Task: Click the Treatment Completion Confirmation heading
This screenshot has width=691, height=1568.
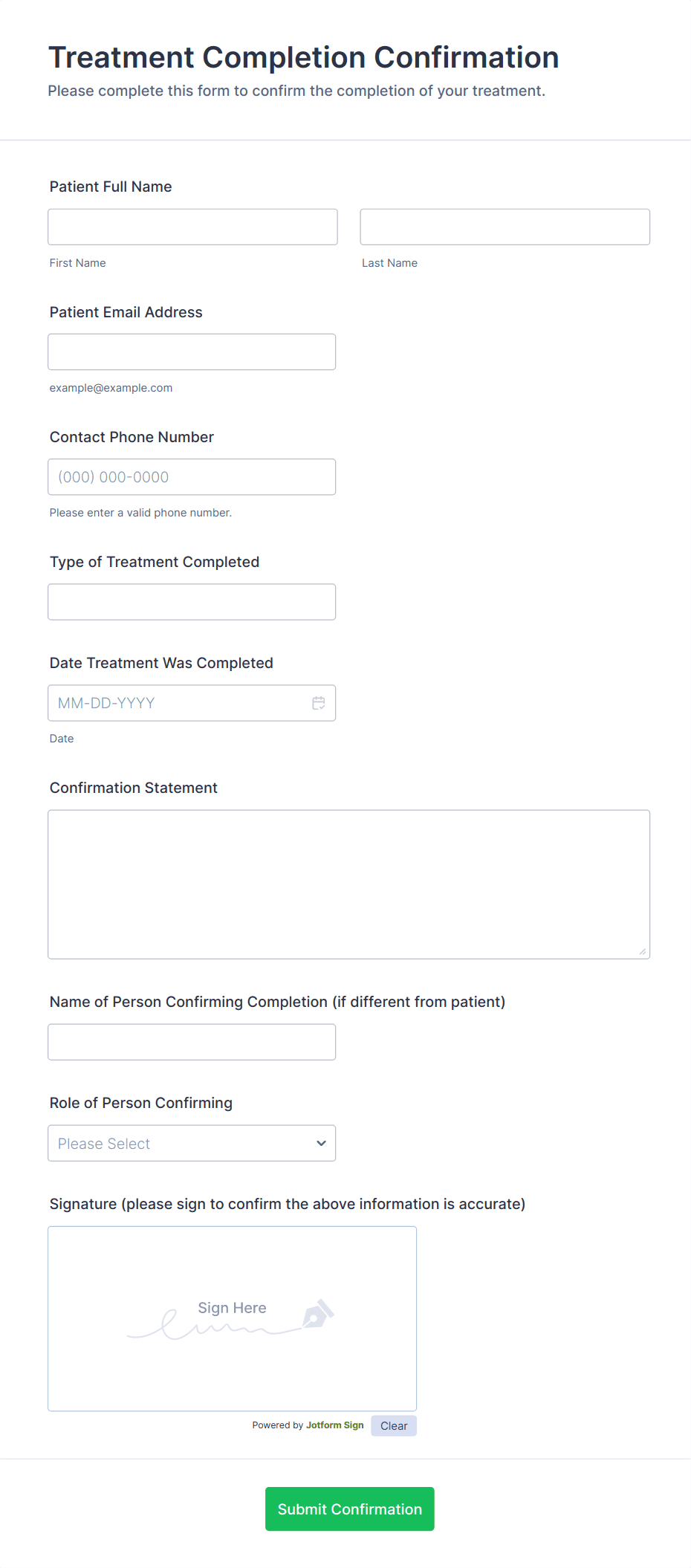Action: click(x=303, y=57)
